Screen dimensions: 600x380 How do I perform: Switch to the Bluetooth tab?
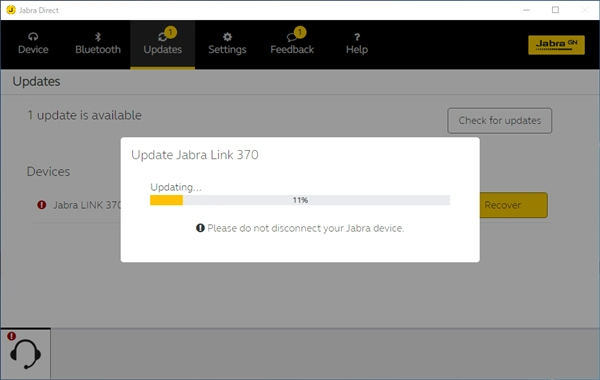(98, 44)
